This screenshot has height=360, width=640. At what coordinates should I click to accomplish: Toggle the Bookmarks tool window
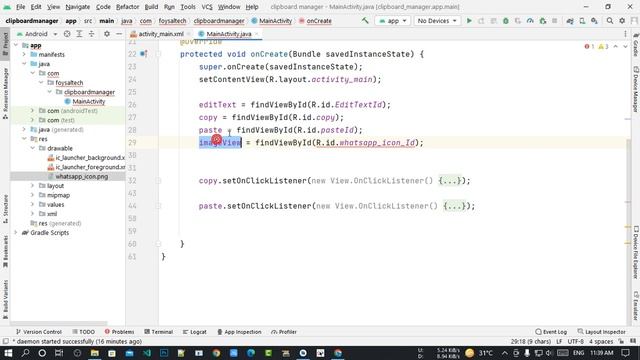5,251
